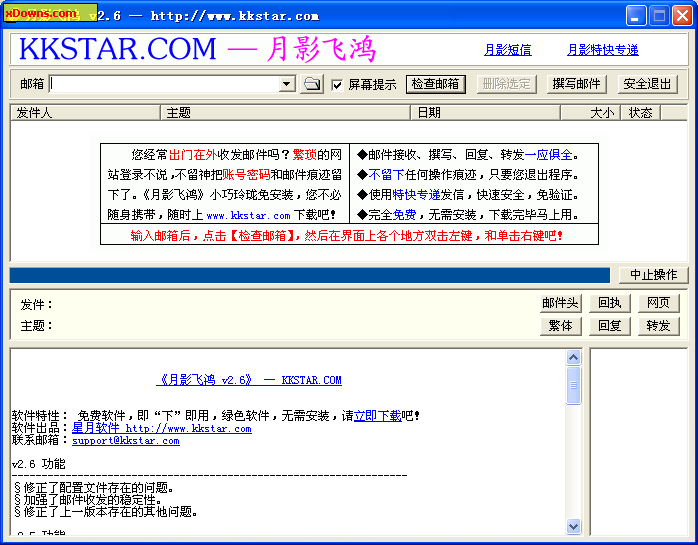Click the 邮件接收、撰写 bullet line

pos(468,155)
